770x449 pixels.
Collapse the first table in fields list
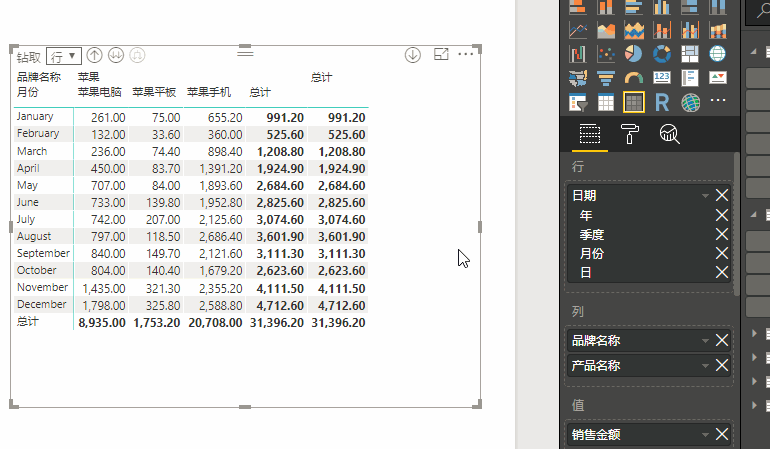(753, 51)
